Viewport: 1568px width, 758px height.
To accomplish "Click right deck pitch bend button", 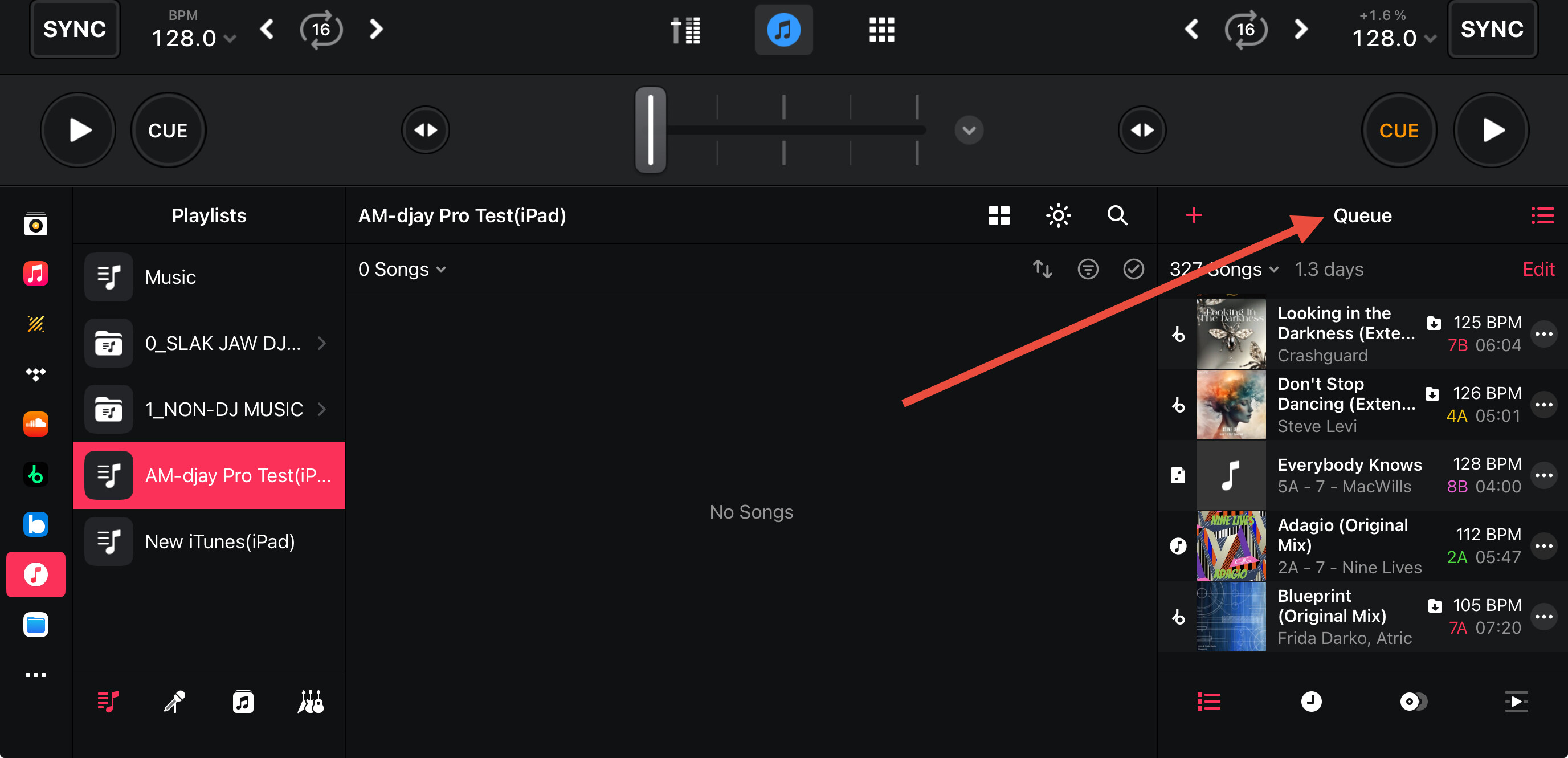I will point(1142,130).
